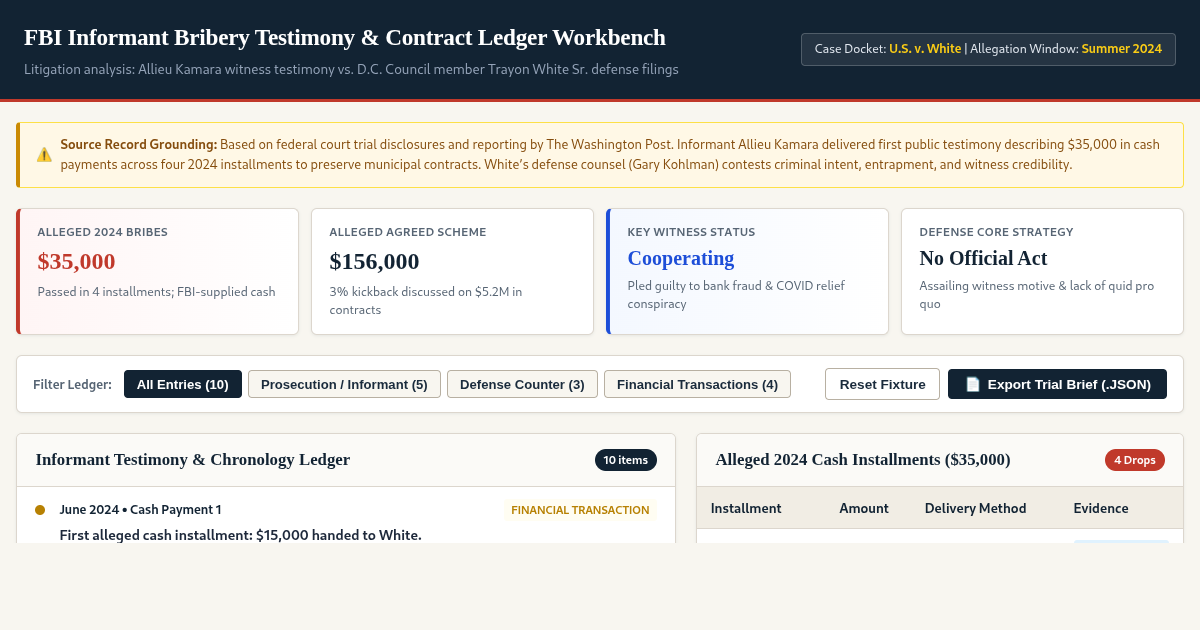Click the 'Source Record Grounding:' label

tap(139, 144)
